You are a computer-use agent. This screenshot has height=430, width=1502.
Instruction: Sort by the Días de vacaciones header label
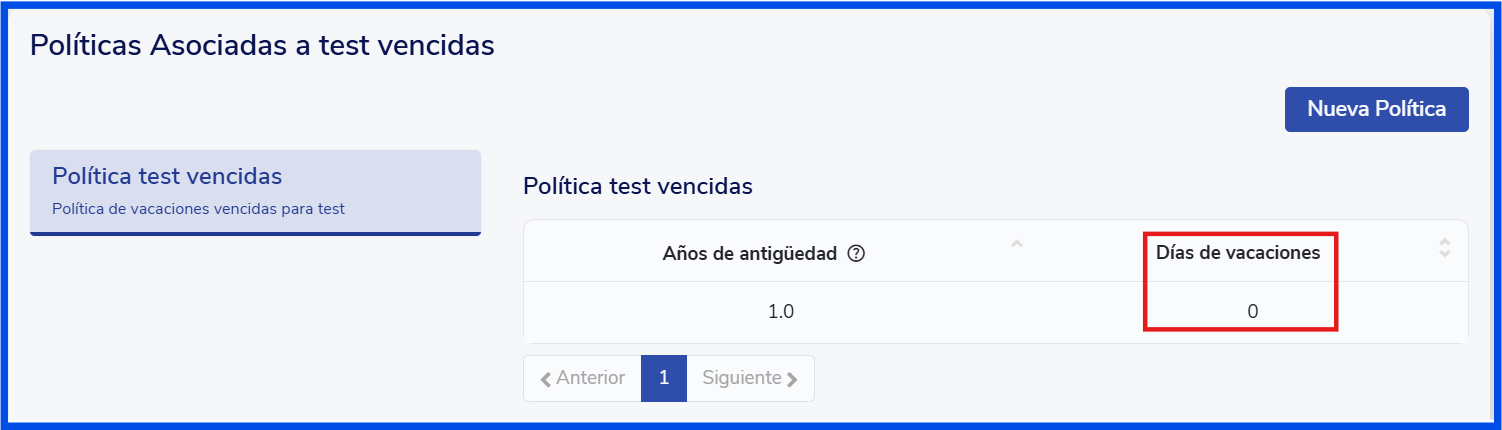1238,253
